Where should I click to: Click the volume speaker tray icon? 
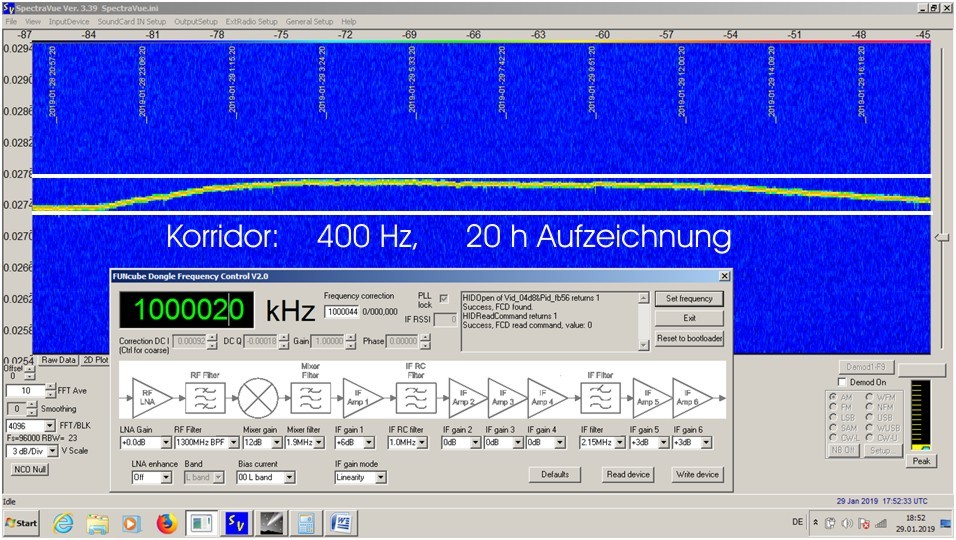tap(846, 523)
